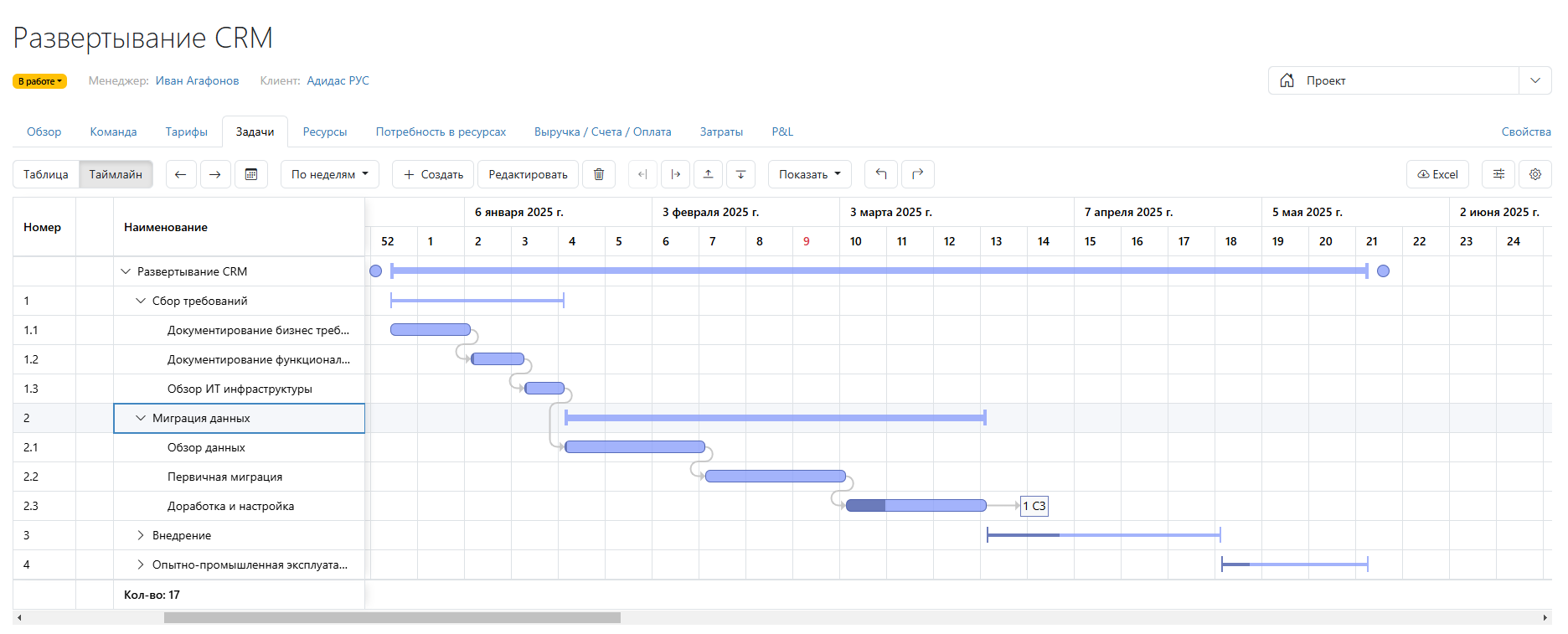The image size is (1568, 634).
Task: Click the indent task icon
Action: click(676, 174)
